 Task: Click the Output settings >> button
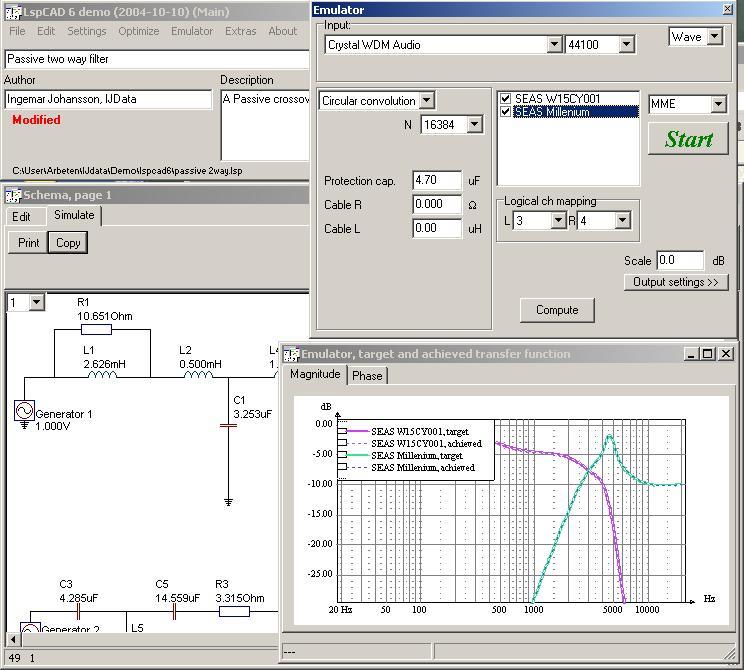[676, 282]
